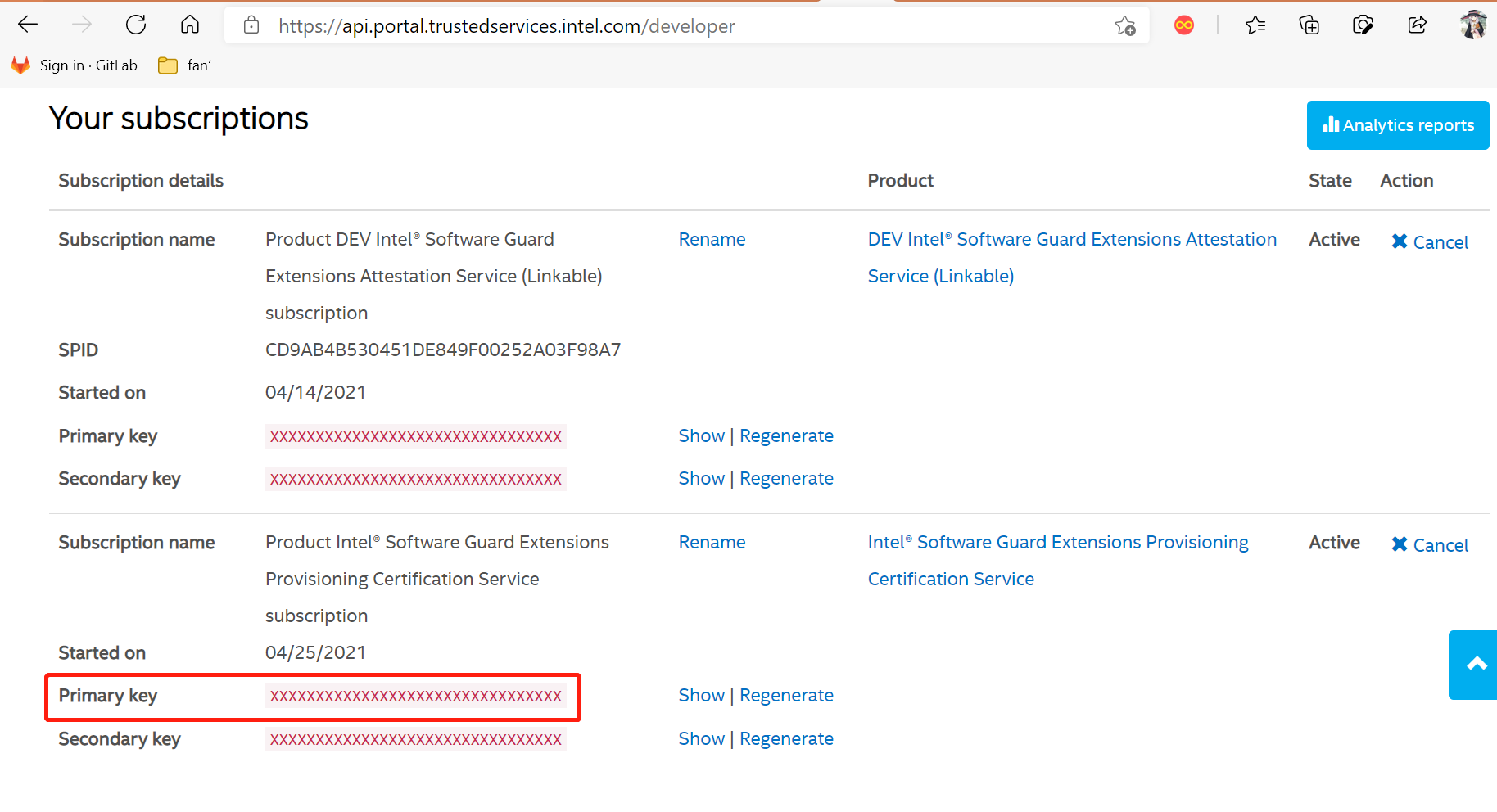Open the browser home page
Screen dimensions: 1497x812
point(189,25)
